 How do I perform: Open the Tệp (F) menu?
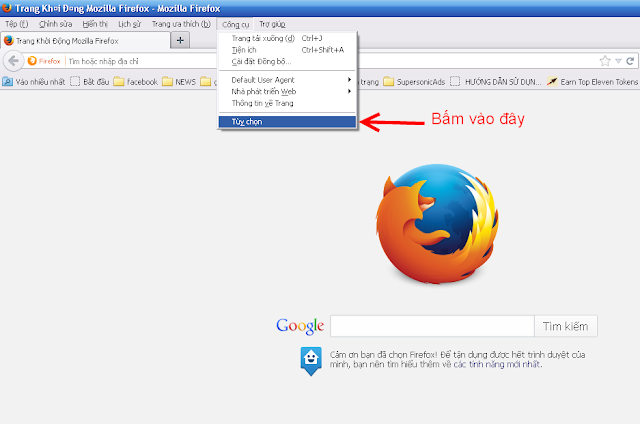point(16,24)
